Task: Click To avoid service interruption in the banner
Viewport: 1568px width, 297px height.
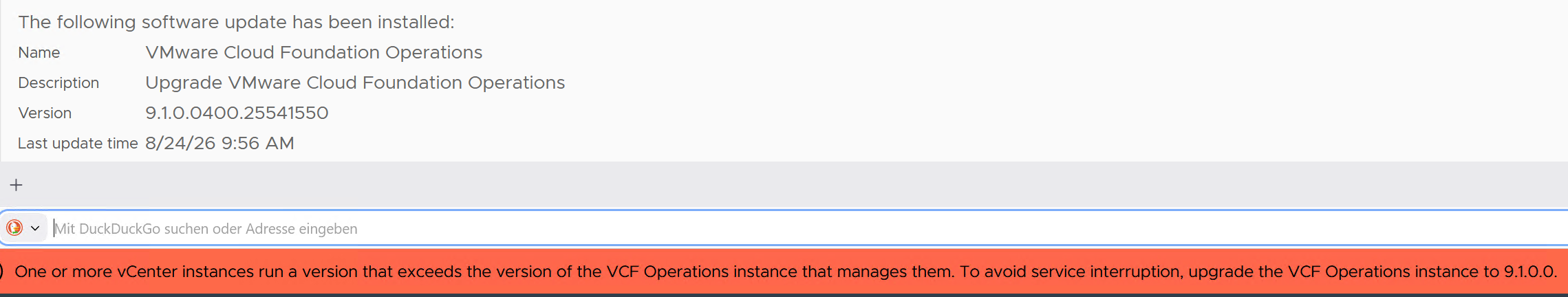Action: click(1071, 272)
